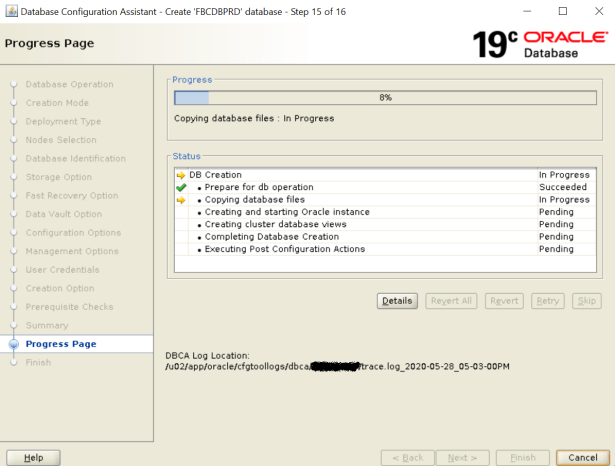Click the green checkmark beside Prepare for db operation
The image size is (615, 466).
[181, 187]
